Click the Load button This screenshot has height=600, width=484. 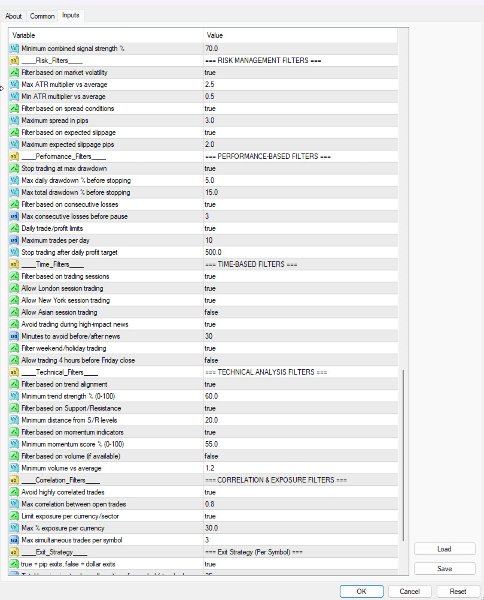click(445, 549)
